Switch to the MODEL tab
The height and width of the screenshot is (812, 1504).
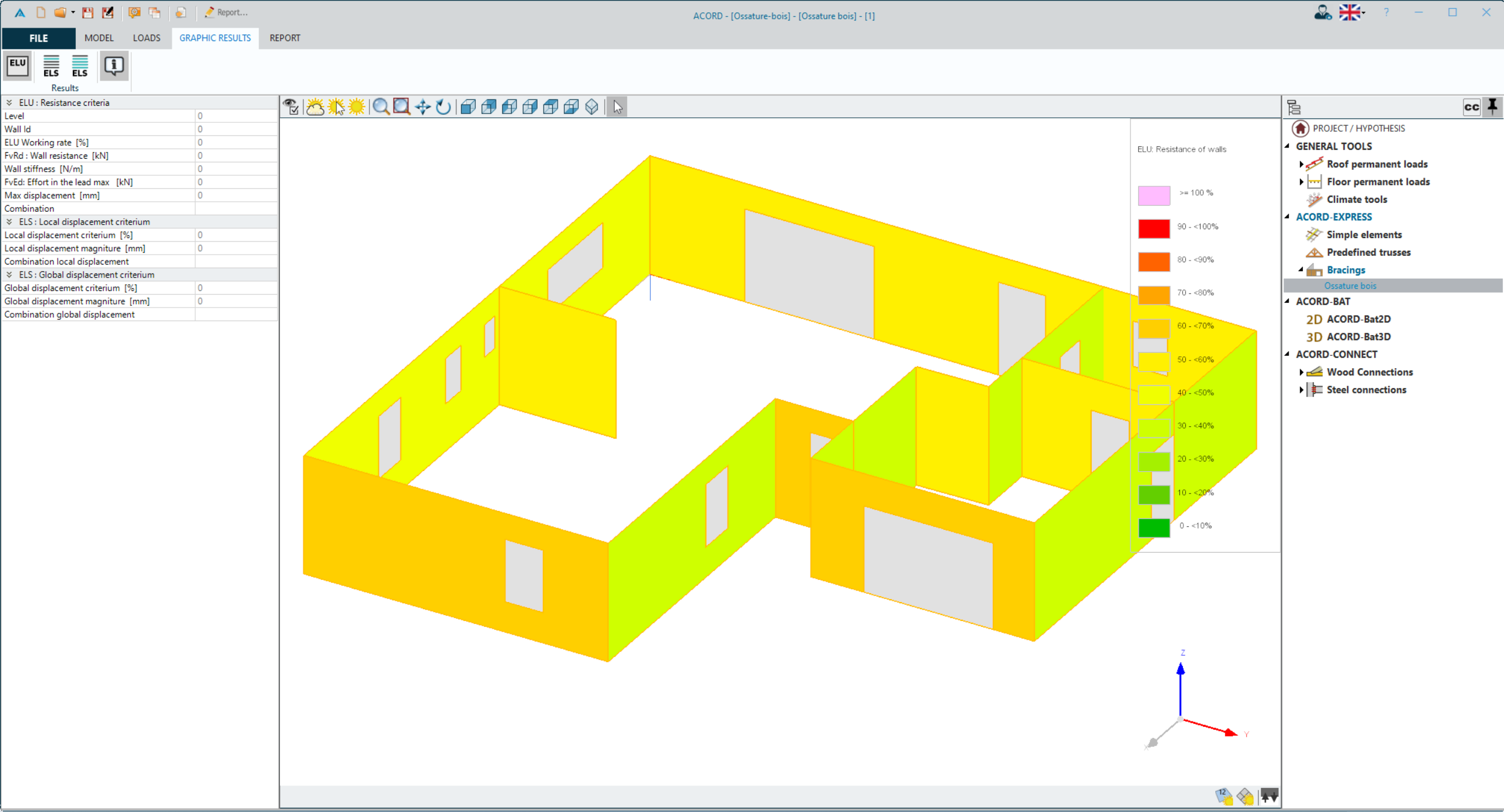(99, 38)
